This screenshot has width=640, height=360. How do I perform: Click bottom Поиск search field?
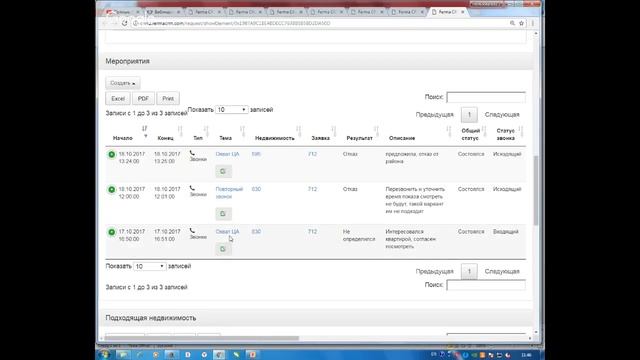pyautogui.click(x=486, y=285)
